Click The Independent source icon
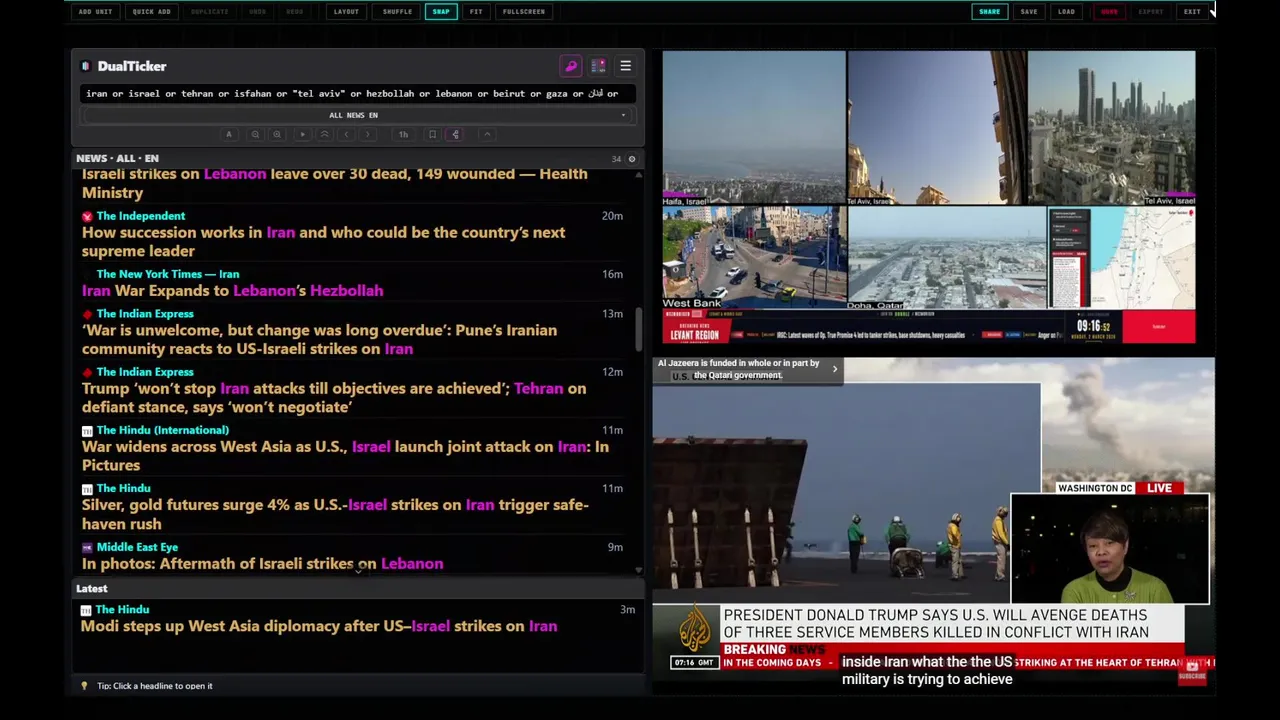Viewport: 1280px width, 720px height. point(87,216)
